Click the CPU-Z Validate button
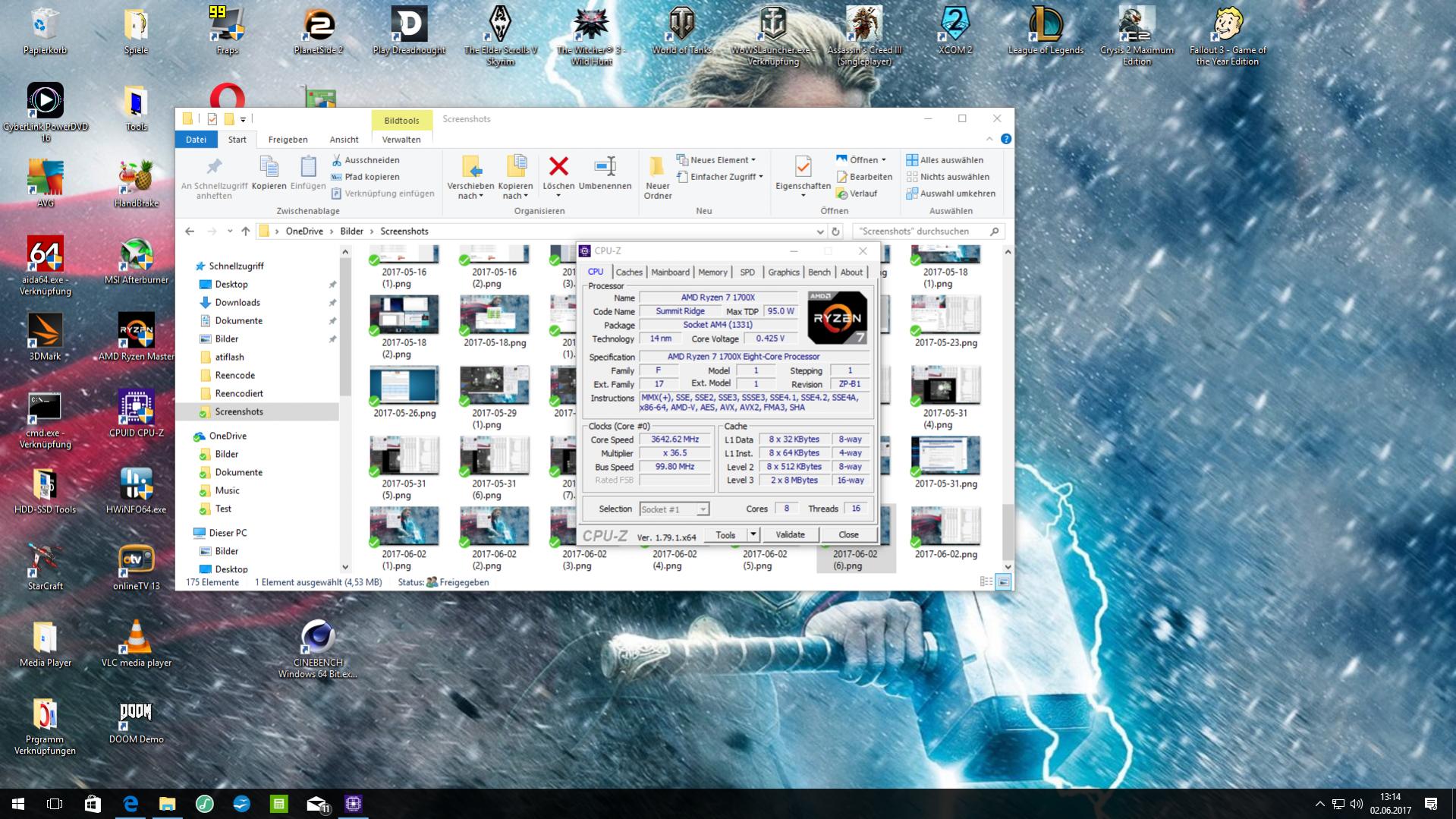The height and width of the screenshot is (819, 1456). click(x=790, y=534)
